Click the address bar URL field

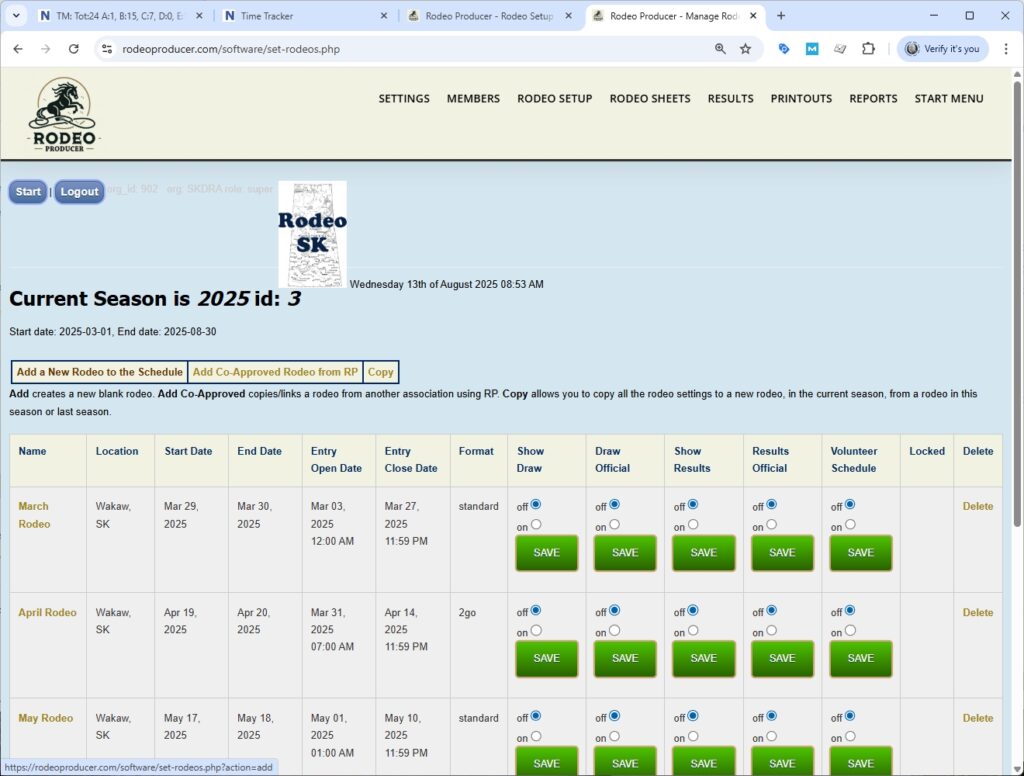pyautogui.click(x=400, y=49)
